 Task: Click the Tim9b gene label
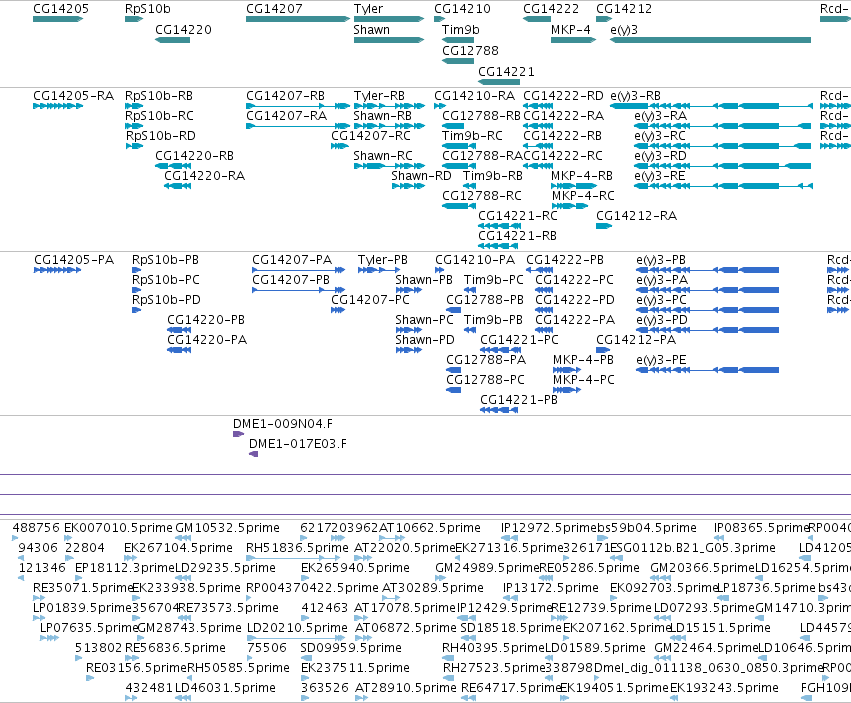(x=461, y=30)
